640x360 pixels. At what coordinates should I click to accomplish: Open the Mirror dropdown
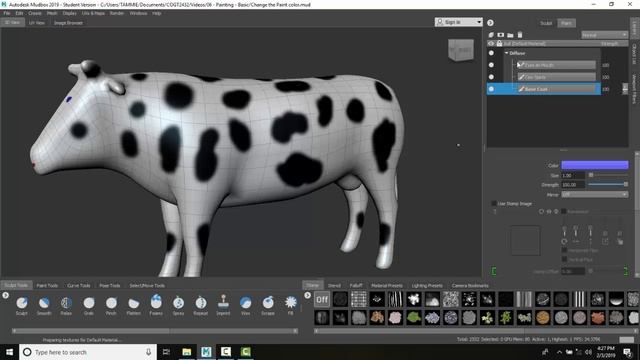tap(595, 195)
